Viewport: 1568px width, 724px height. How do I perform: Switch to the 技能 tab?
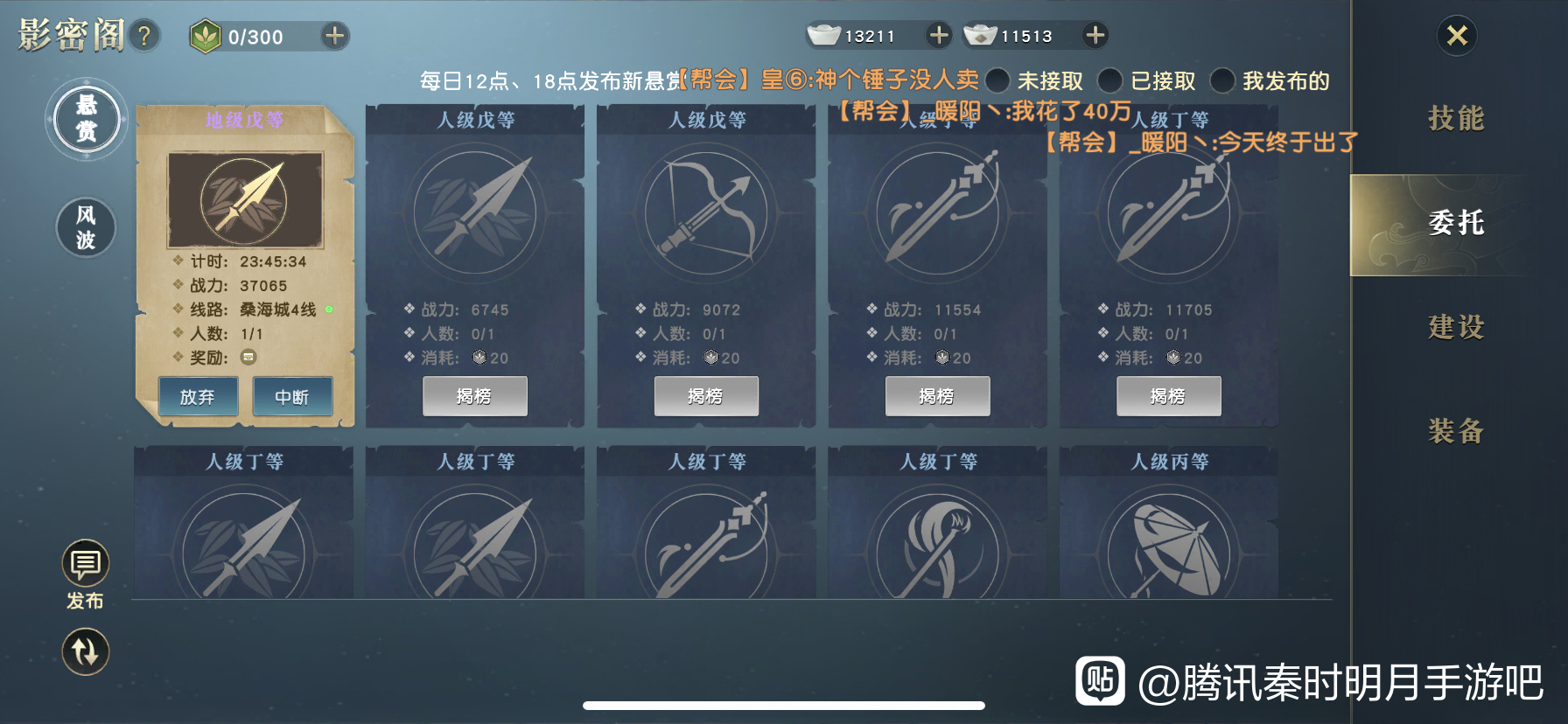pos(1457,118)
